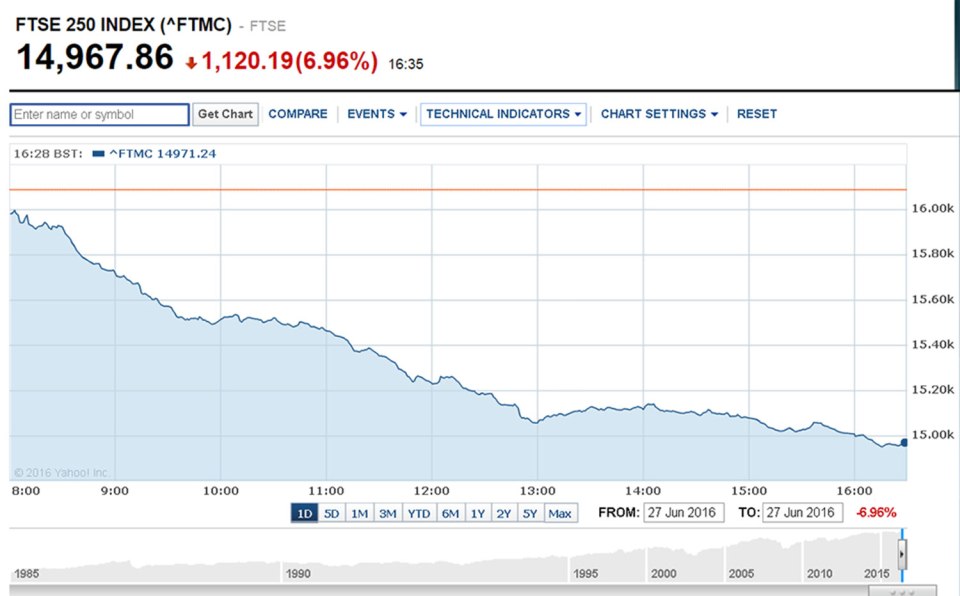
Task: Select the 5Y range tab
Action: coord(530,513)
